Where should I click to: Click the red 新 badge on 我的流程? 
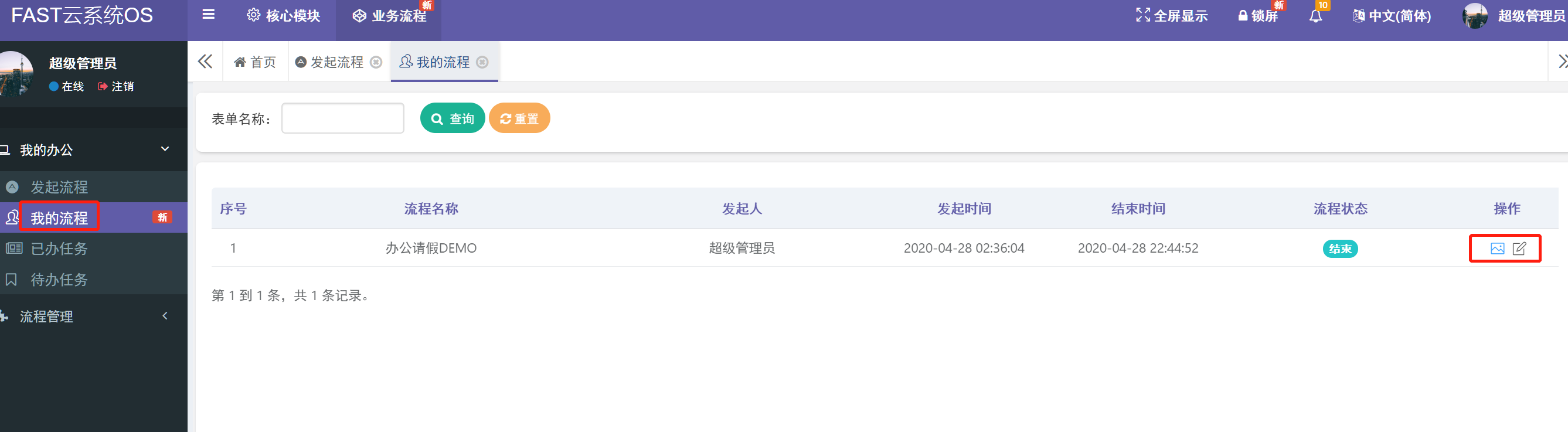[162, 217]
